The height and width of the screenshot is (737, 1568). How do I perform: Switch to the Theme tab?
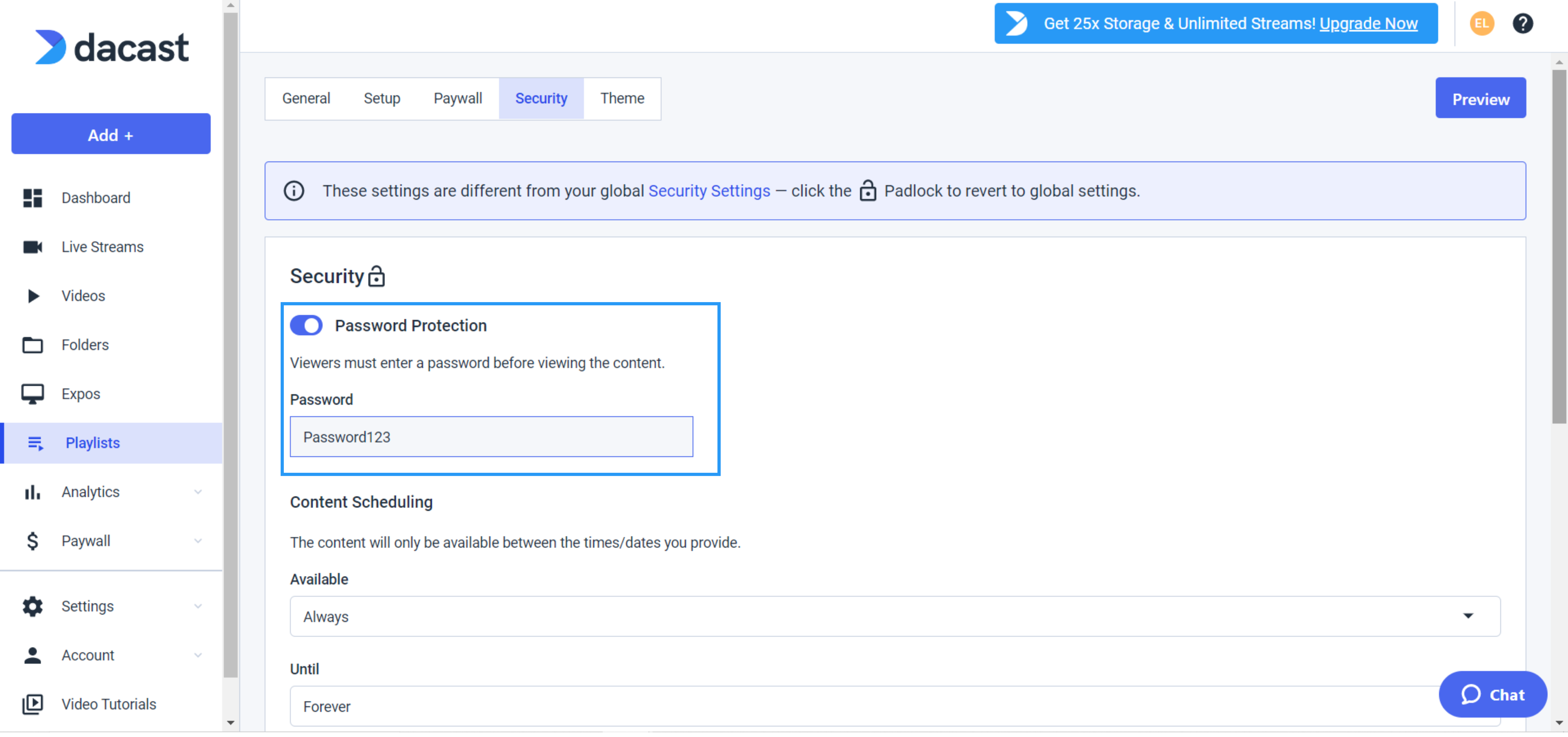tap(622, 99)
